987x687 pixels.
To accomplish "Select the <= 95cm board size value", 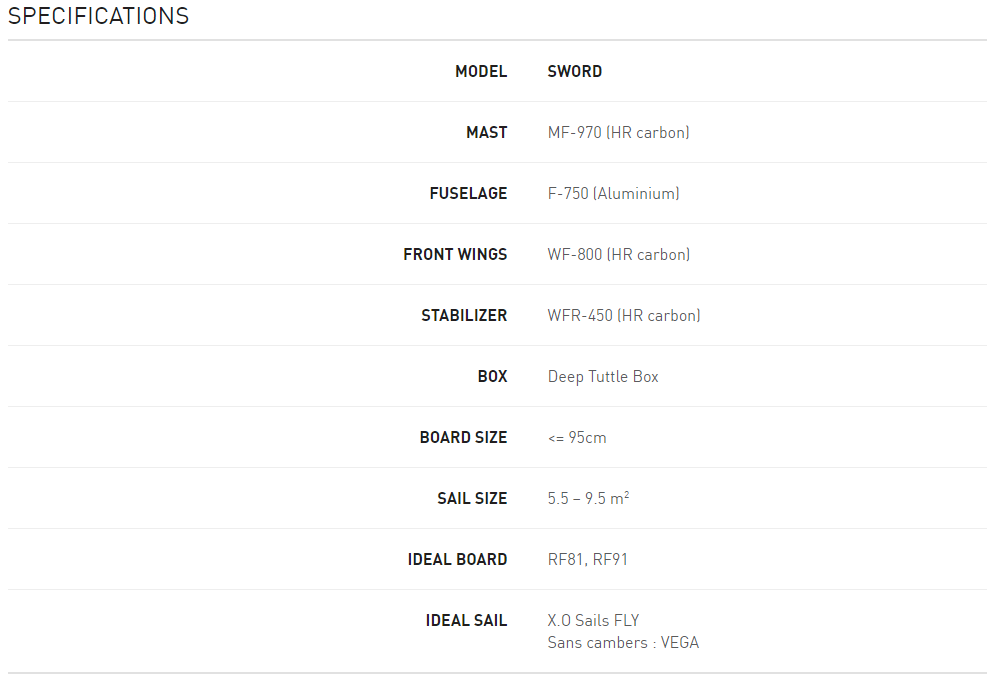I will click(x=577, y=438).
